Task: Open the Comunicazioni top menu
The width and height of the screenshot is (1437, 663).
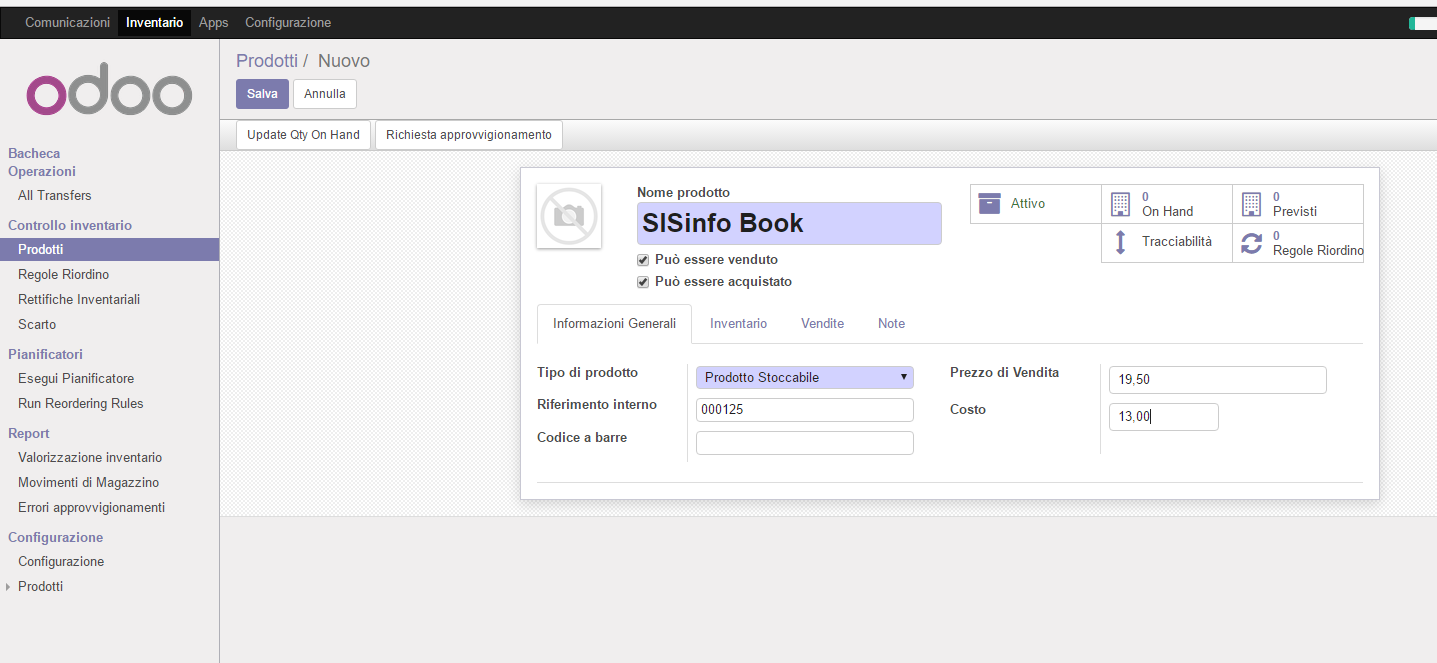Action: point(67,22)
